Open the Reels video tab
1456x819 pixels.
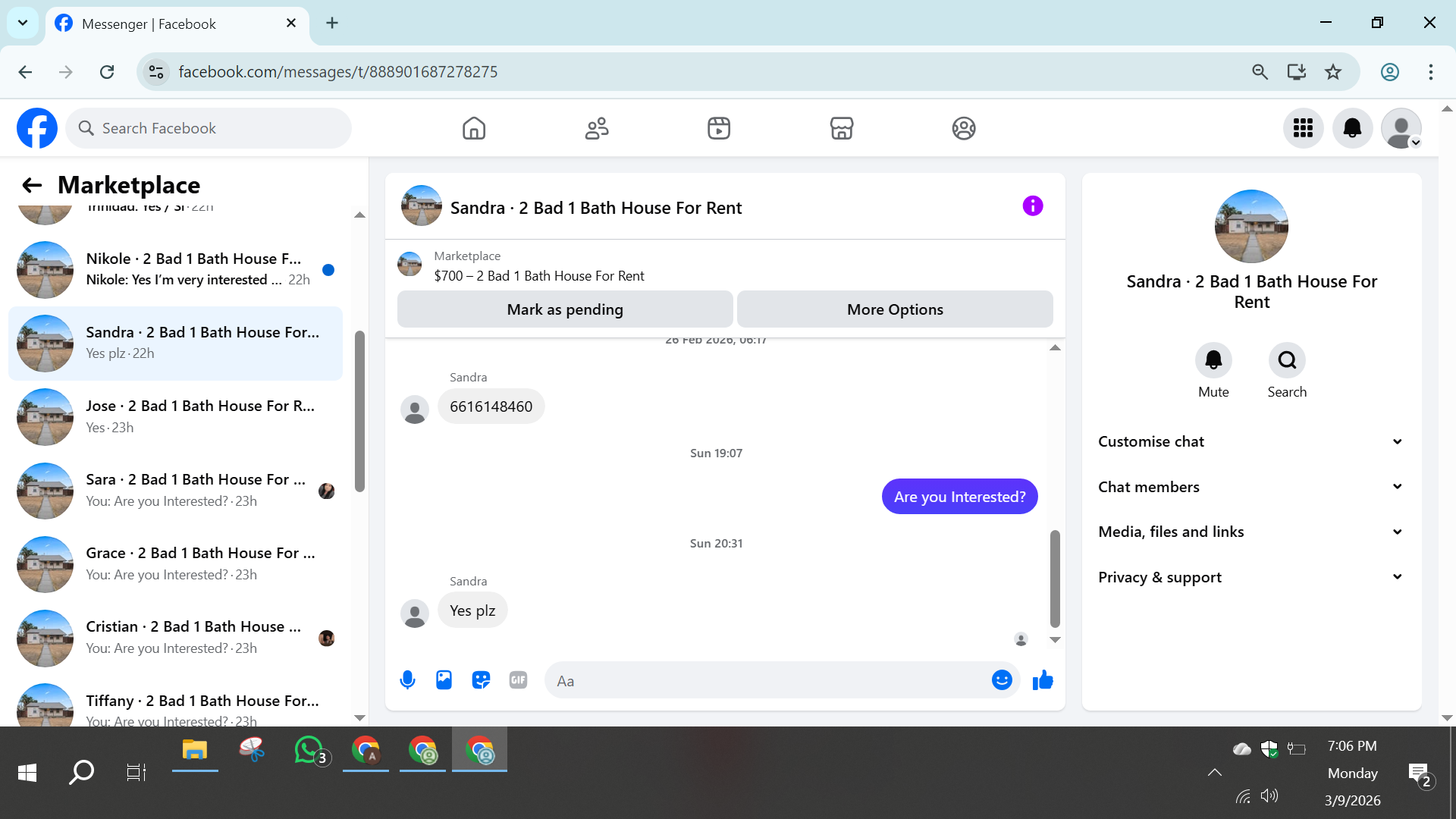pyautogui.click(x=718, y=128)
